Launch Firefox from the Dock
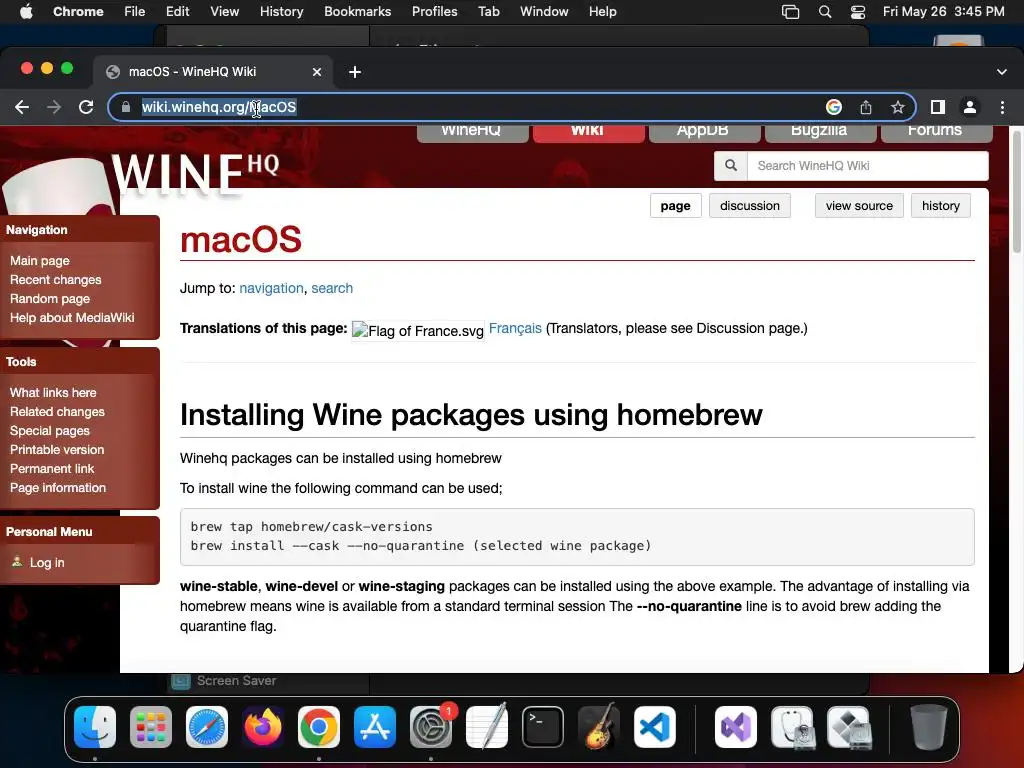The height and width of the screenshot is (768, 1024). [x=263, y=727]
